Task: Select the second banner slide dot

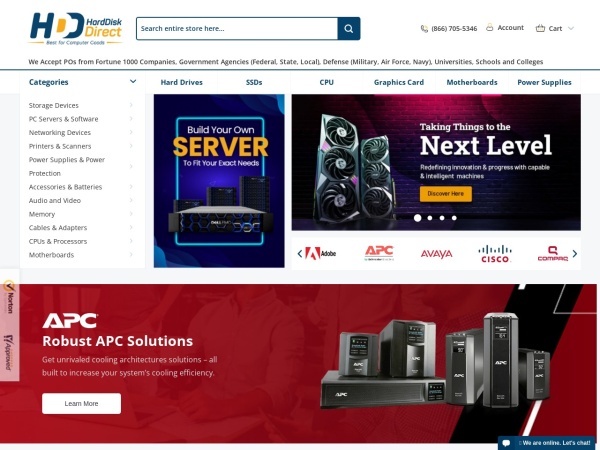Action: click(430, 218)
